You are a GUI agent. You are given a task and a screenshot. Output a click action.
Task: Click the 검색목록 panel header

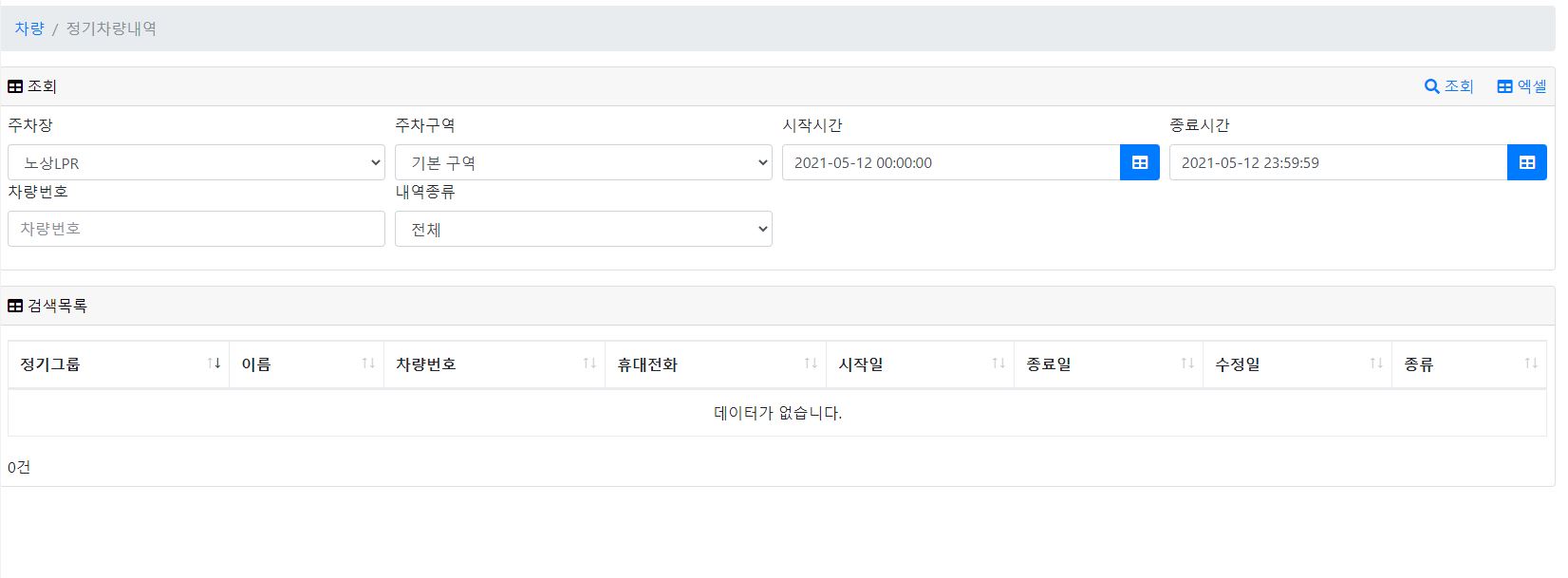click(778, 306)
